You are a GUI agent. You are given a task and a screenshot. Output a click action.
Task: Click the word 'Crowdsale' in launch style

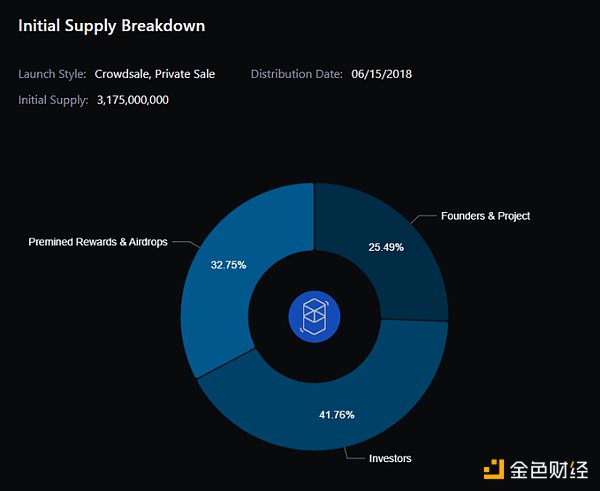pyautogui.click(x=121, y=74)
